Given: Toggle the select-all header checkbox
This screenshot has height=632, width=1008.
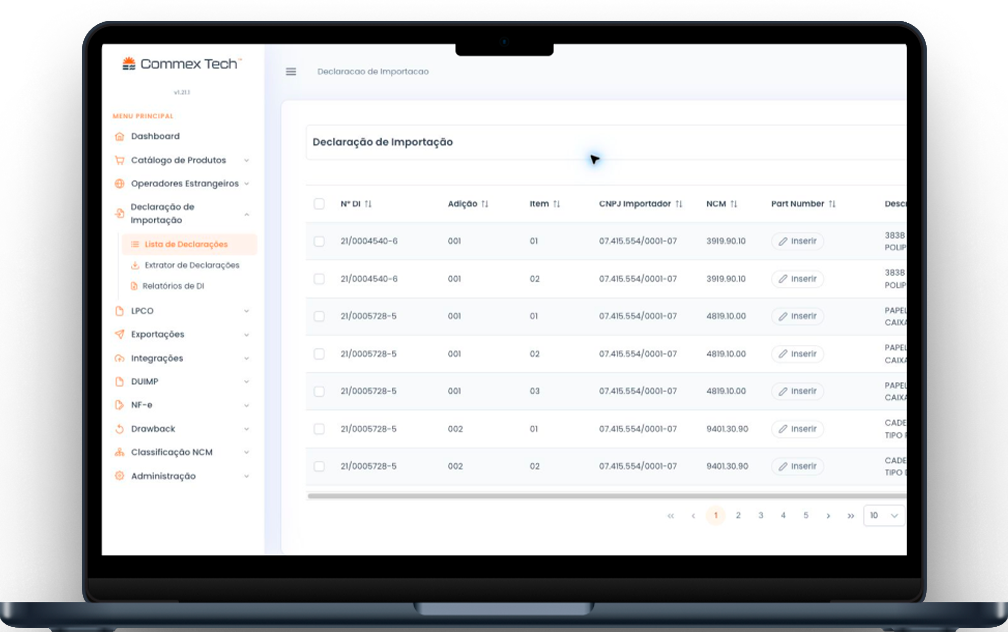Looking at the screenshot, I should (319, 204).
